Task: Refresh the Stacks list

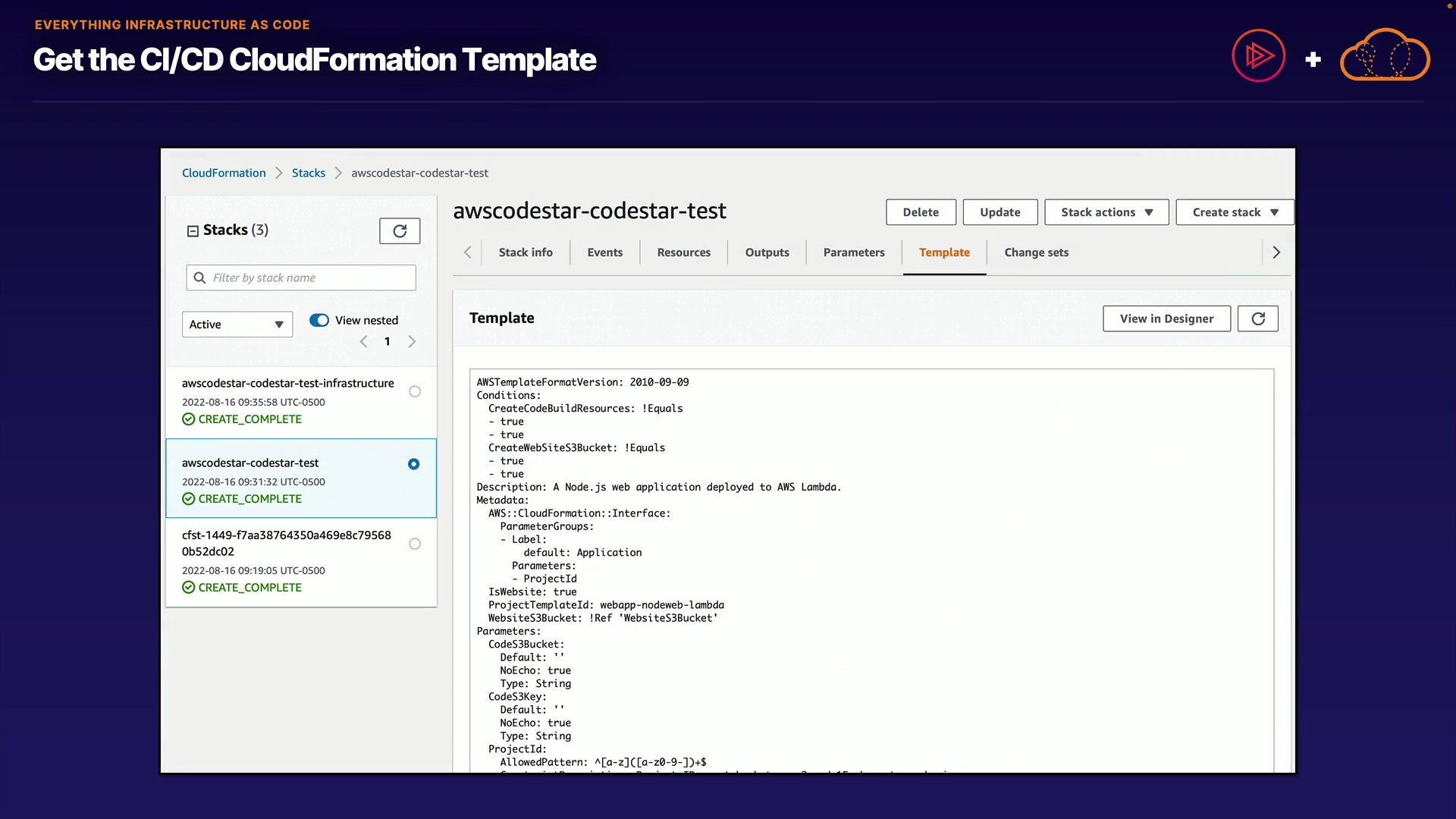Action: (x=400, y=231)
